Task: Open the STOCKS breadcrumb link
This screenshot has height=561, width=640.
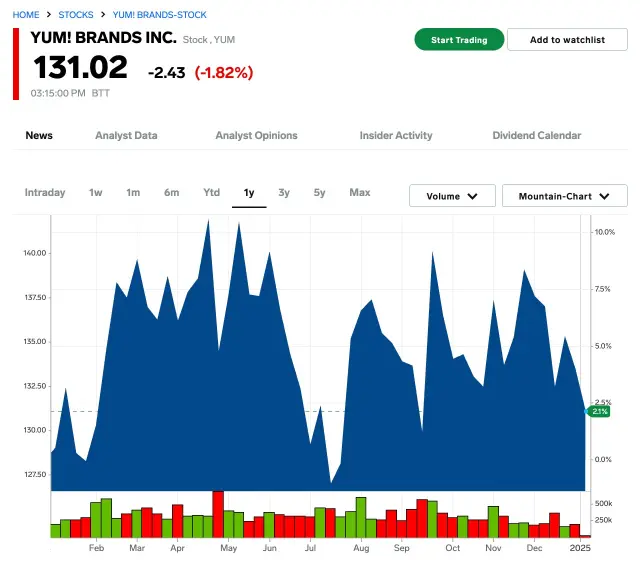Action: tap(76, 15)
